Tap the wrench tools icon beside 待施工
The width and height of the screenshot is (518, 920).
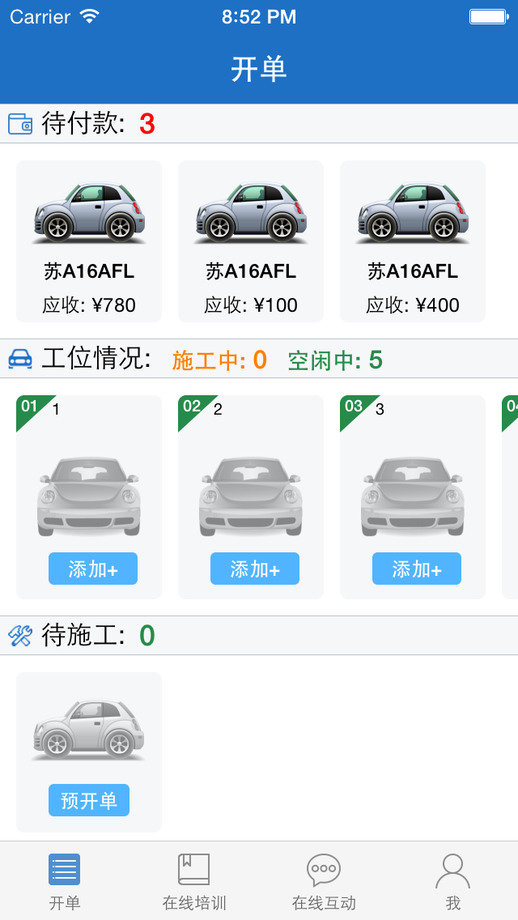20,635
